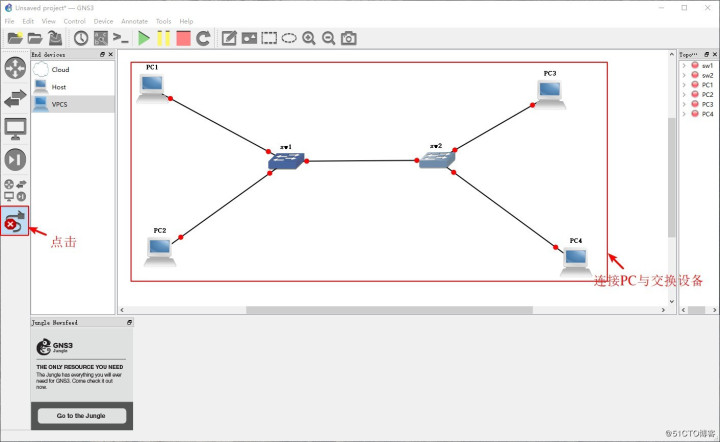The height and width of the screenshot is (442, 720).
Task: Select the PC2 computer node
Action: tap(160, 252)
